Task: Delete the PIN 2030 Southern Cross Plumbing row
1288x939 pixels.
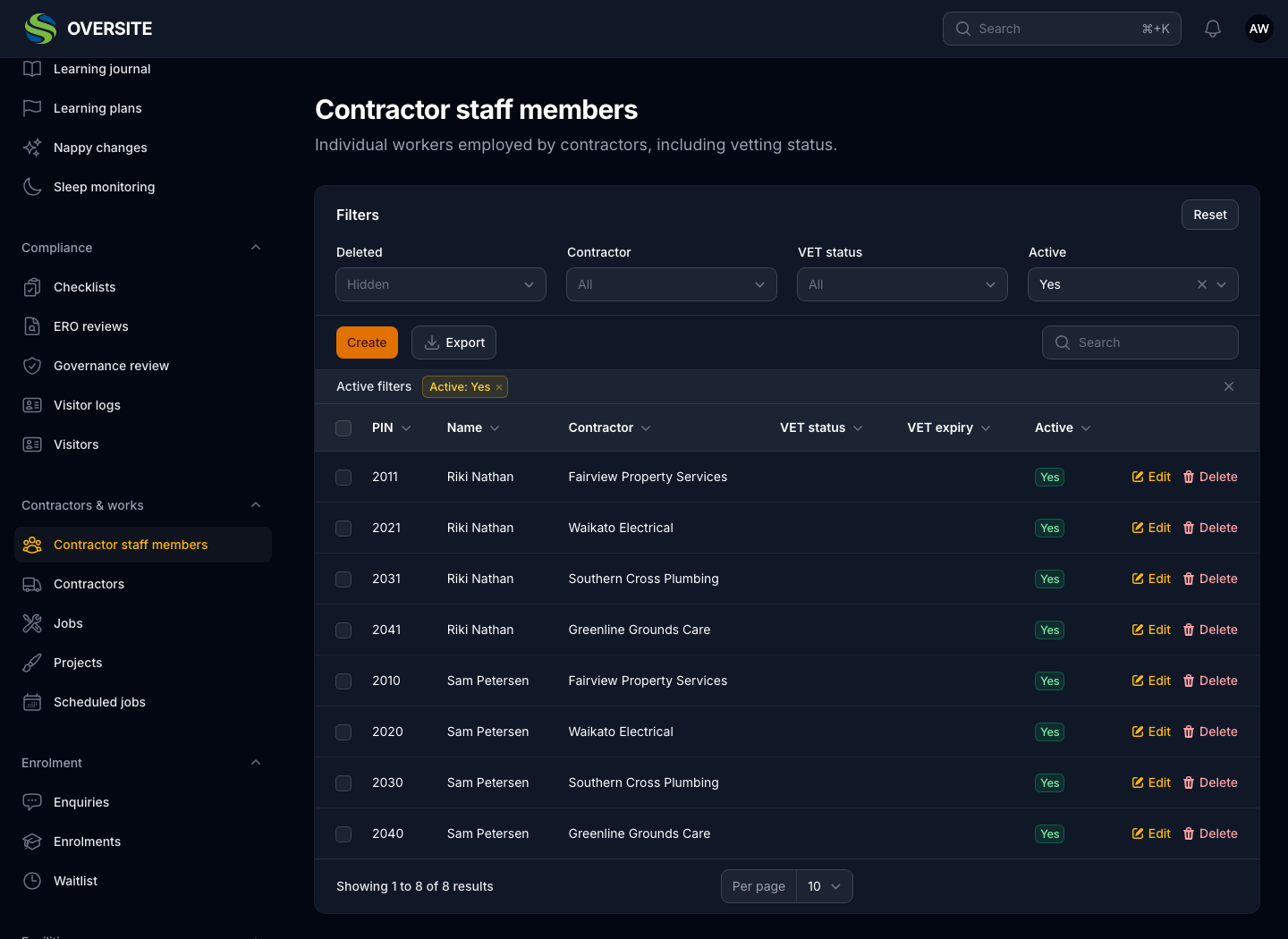Action: (1210, 782)
